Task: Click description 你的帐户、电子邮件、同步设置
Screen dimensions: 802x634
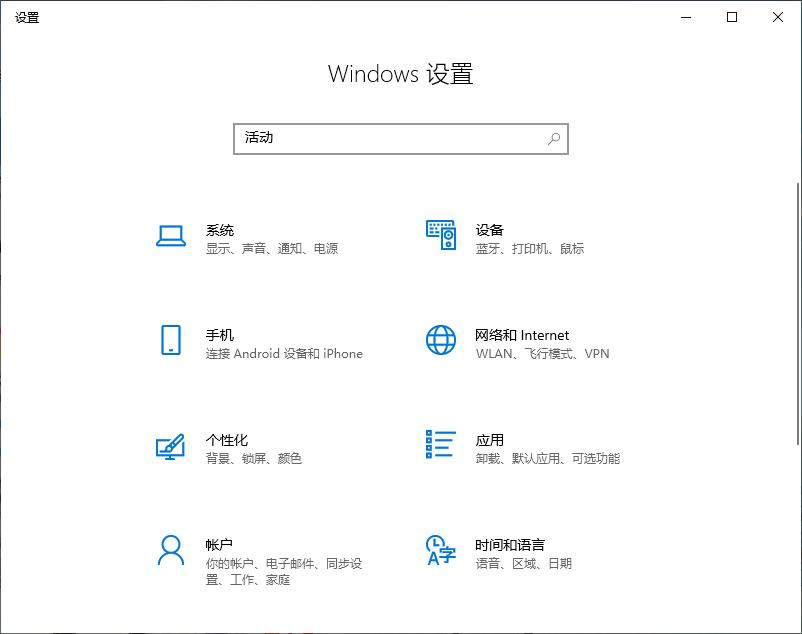Action: (x=284, y=572)
